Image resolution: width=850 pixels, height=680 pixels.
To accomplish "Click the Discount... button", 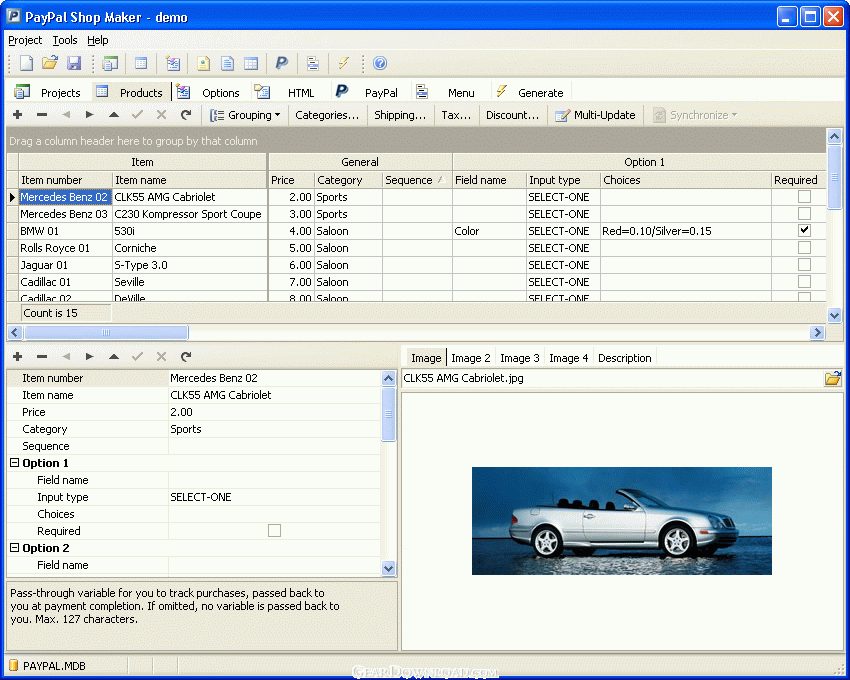I will (x=512, y=115).
